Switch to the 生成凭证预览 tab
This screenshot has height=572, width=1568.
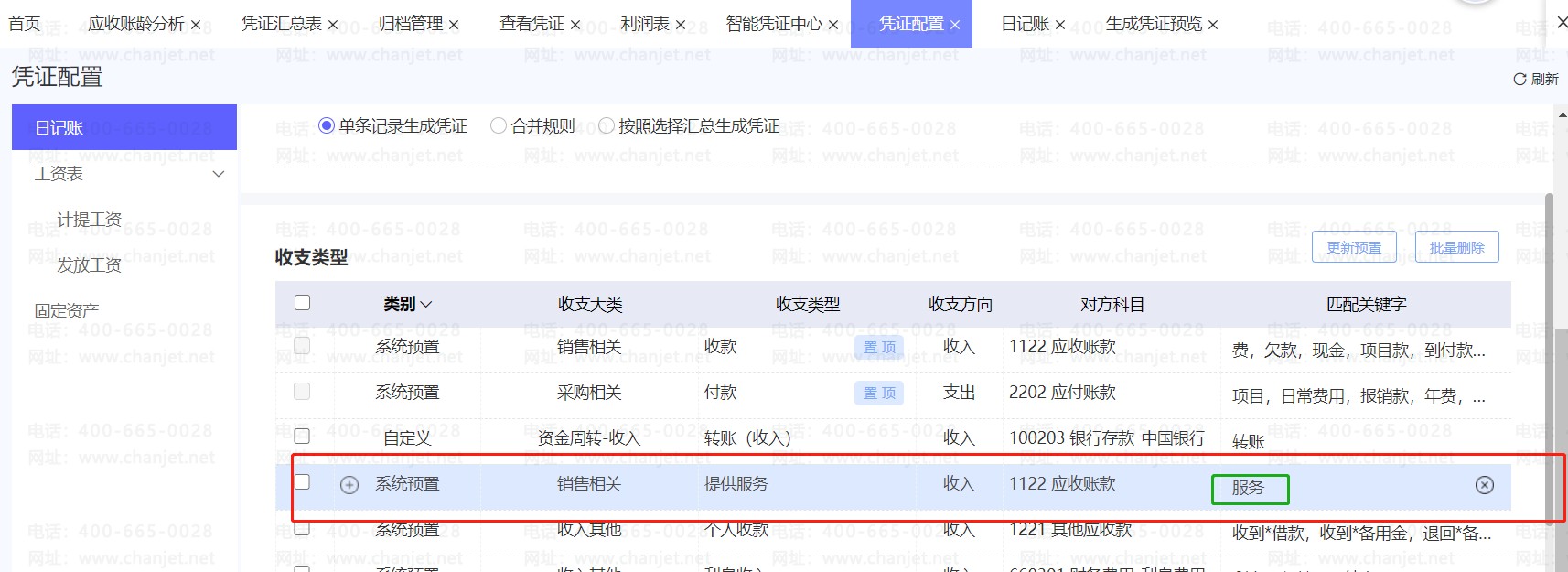click(1154, 24)
